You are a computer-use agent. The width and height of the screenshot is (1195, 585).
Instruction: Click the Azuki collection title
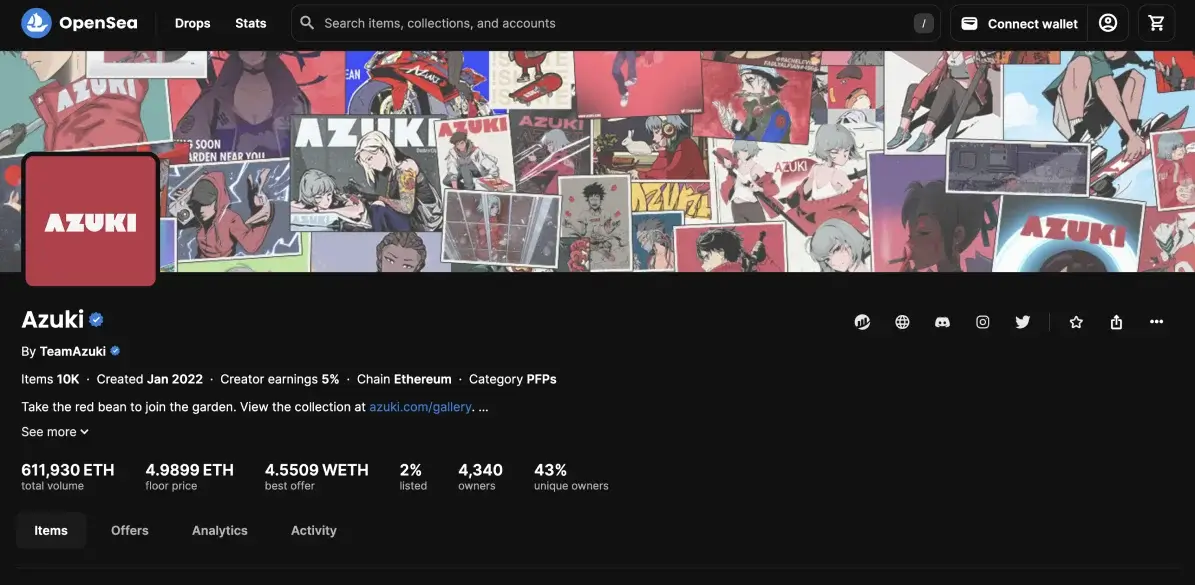[53, 319]
